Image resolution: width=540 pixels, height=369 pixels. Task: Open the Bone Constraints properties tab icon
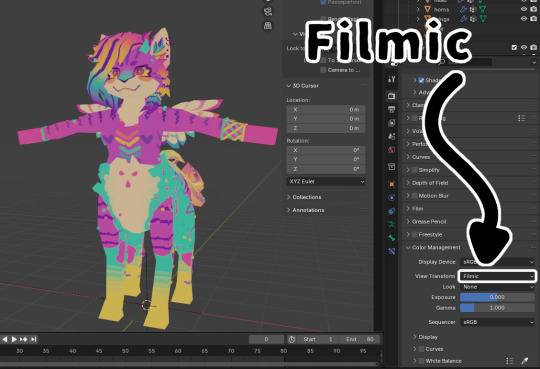[392, 251]
